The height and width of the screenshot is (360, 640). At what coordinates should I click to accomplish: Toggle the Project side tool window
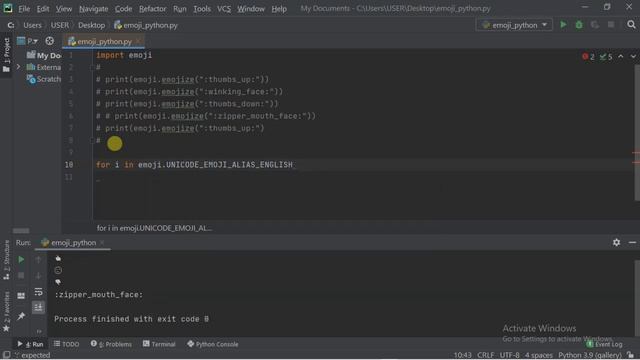click(x=6, y=55)
